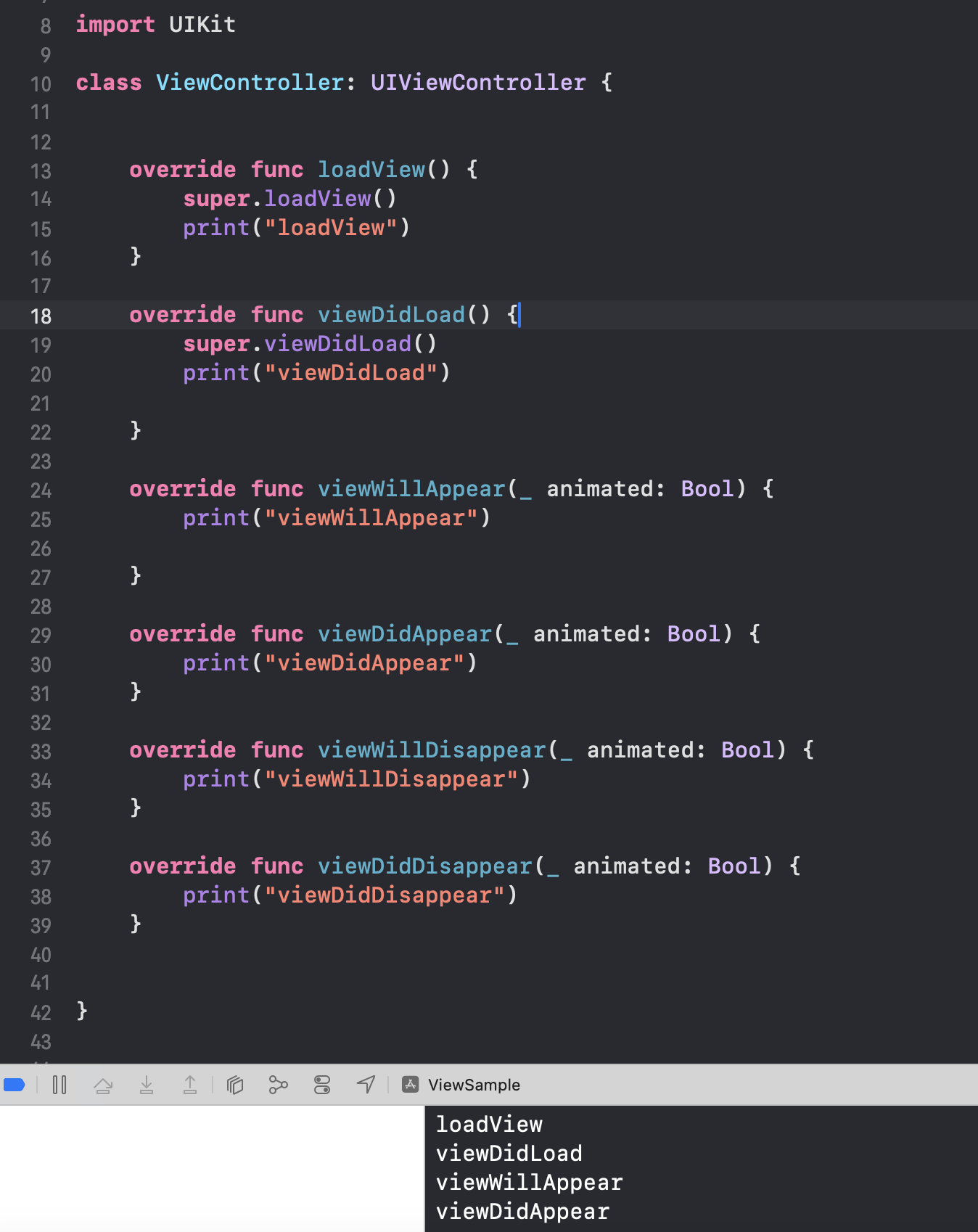The width and height of the screenshot is (978, 1232).
Task: Click 'super' on the loadView call line
Action: (216, 199)
